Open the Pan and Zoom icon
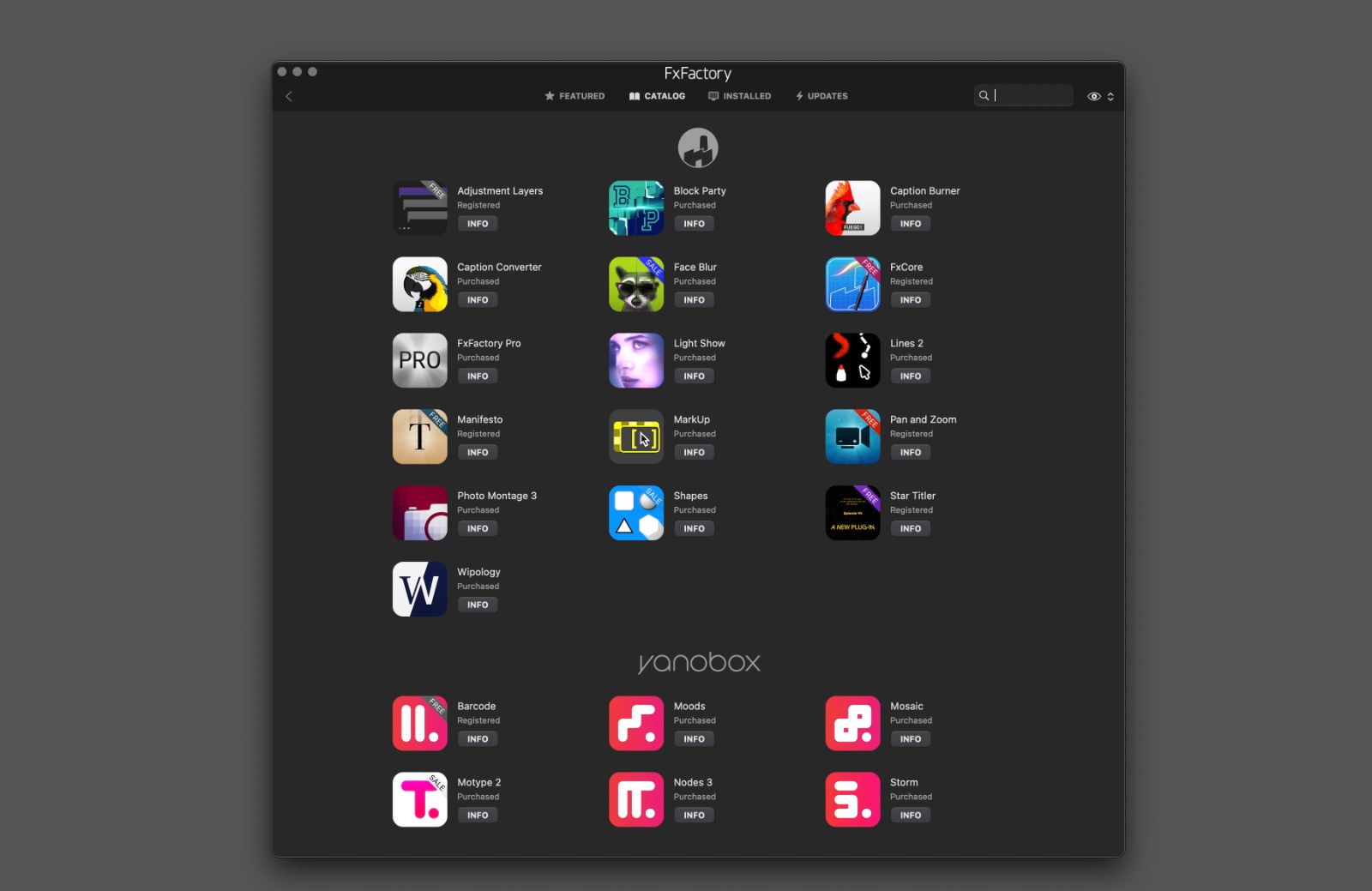The width and height of the screenshot is (1372, 891). [853, 437]
